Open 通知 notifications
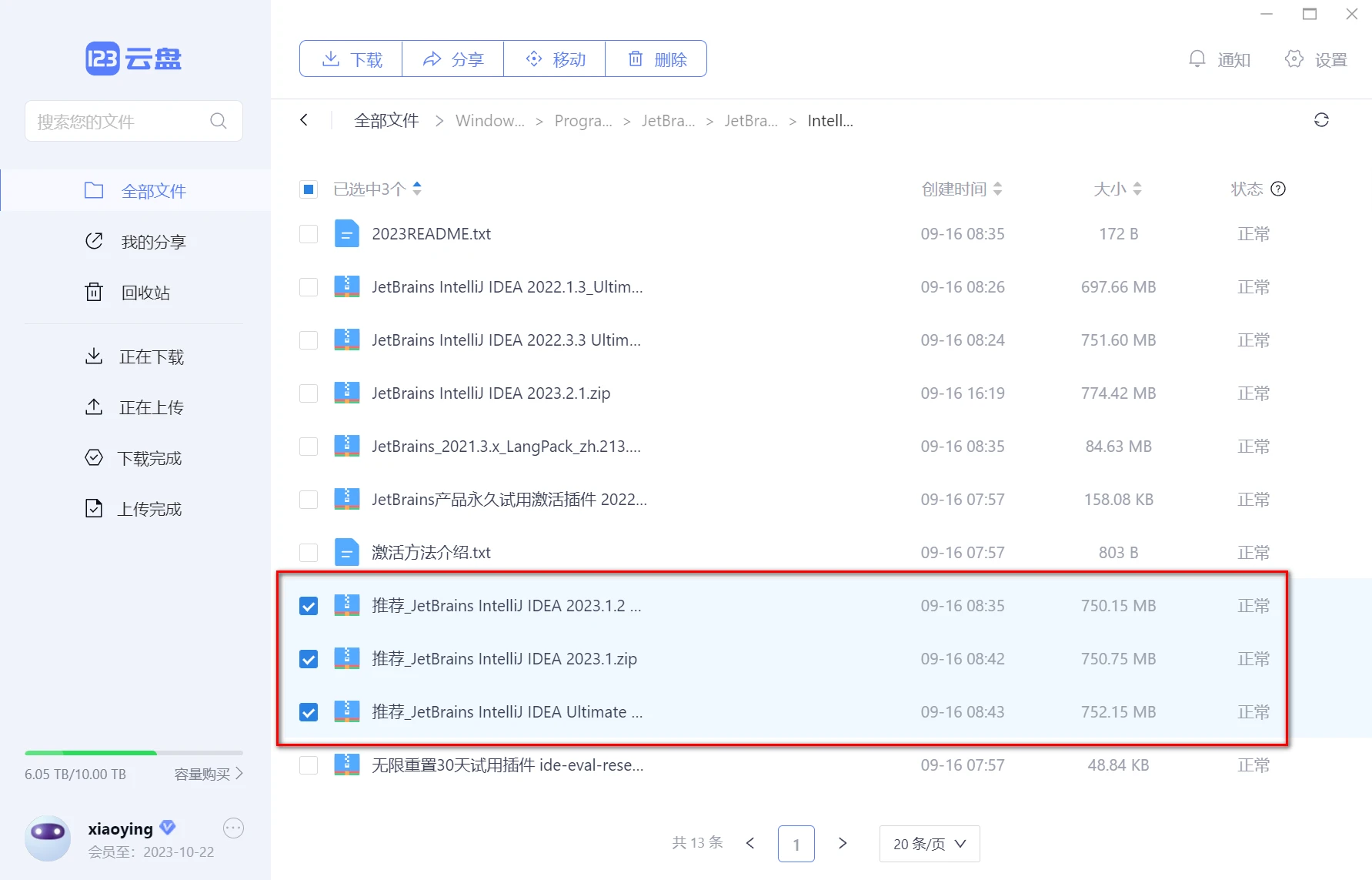Screen dimensions: 1372x880 [1220, 59]
